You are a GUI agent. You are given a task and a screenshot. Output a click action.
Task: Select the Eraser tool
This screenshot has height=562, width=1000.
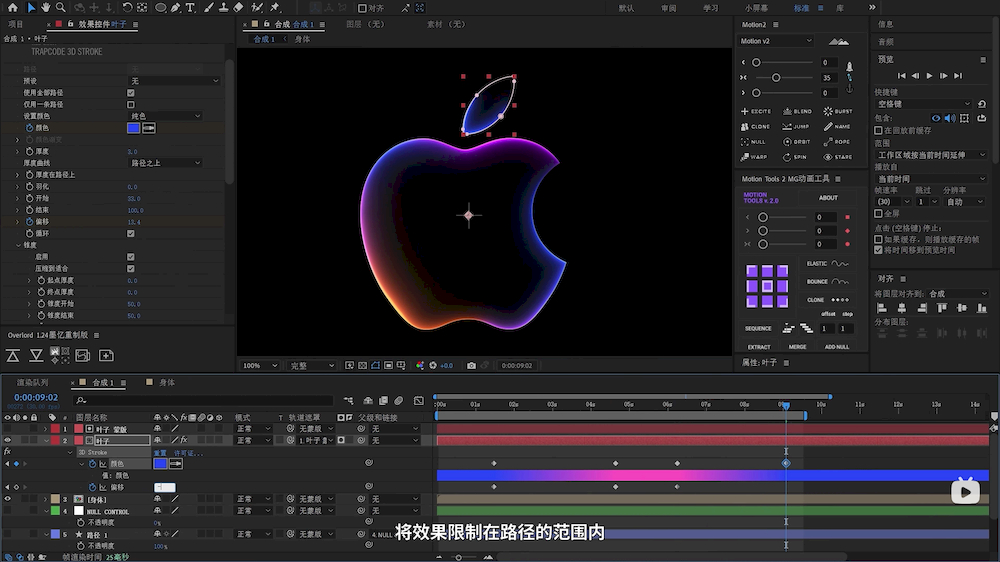[x=238, y=8]
